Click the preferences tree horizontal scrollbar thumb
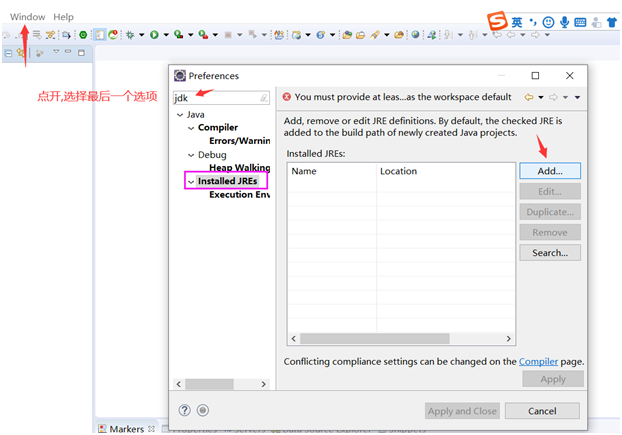The height and width of the screenshot is (435, 622). (209, 384)
